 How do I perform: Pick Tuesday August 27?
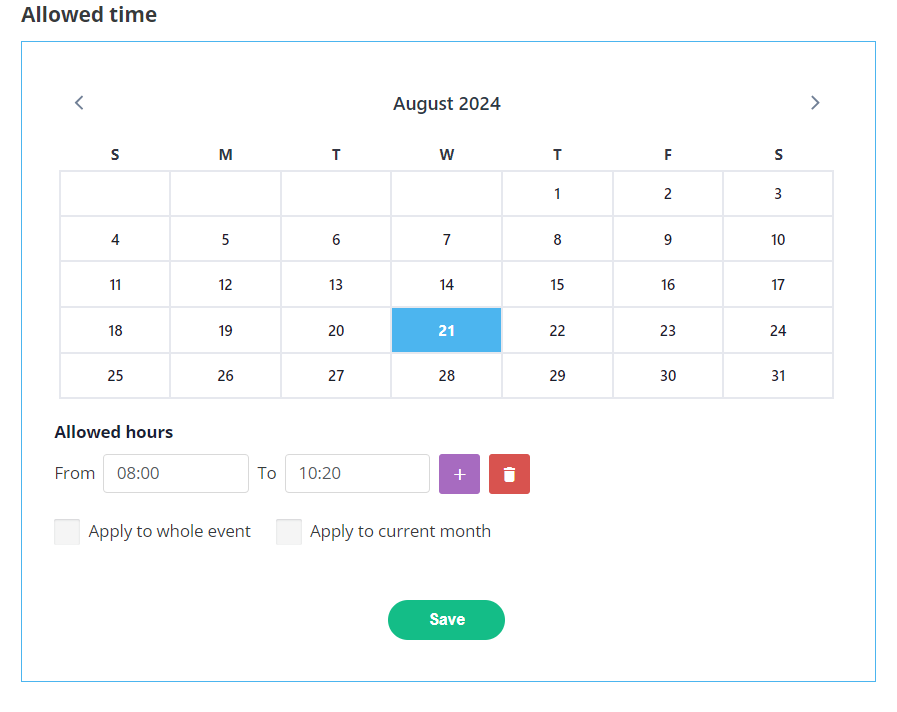coord(336,376)
